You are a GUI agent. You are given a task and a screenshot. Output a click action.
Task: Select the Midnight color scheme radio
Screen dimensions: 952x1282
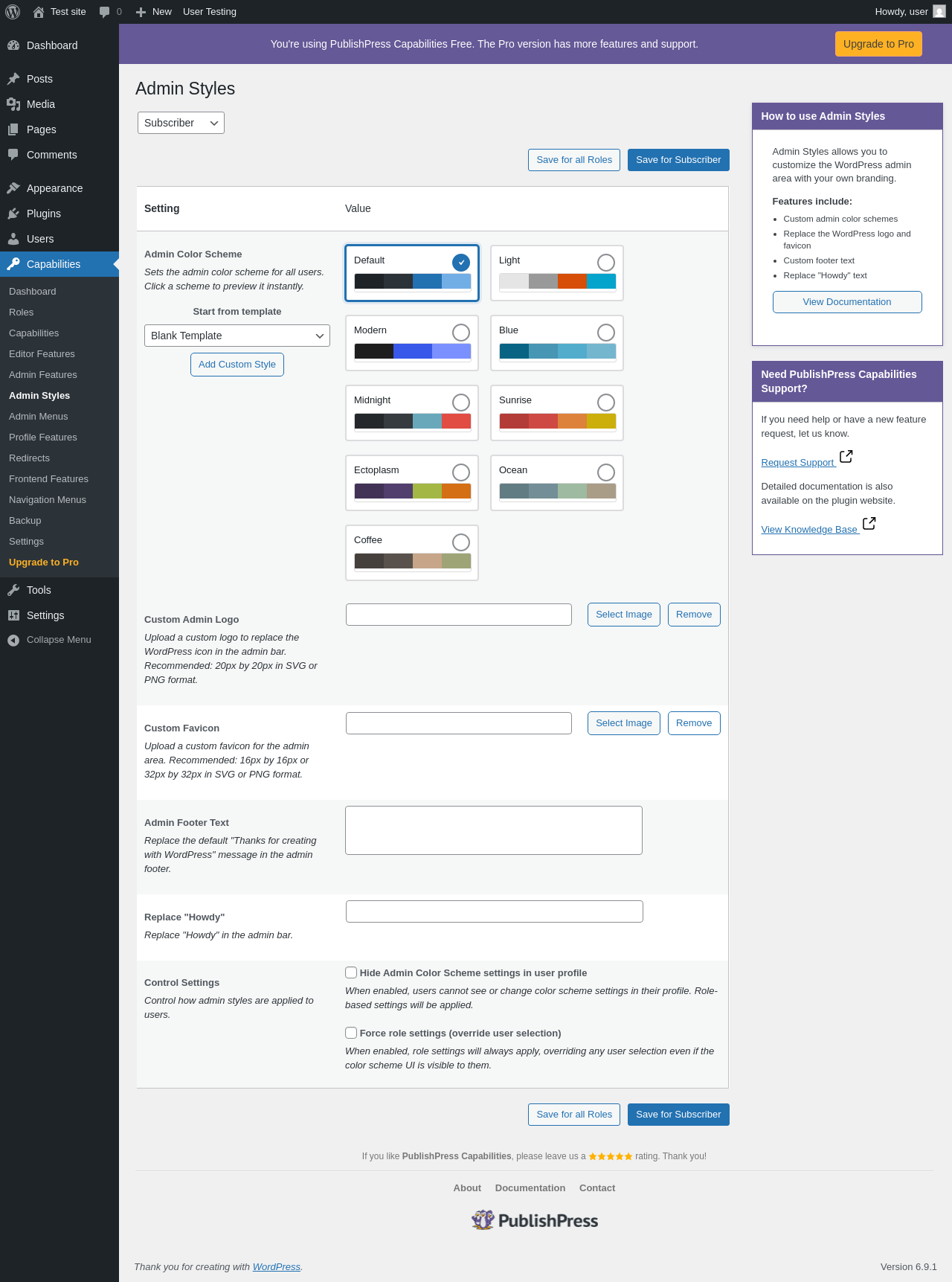click(x=461, y=403)
